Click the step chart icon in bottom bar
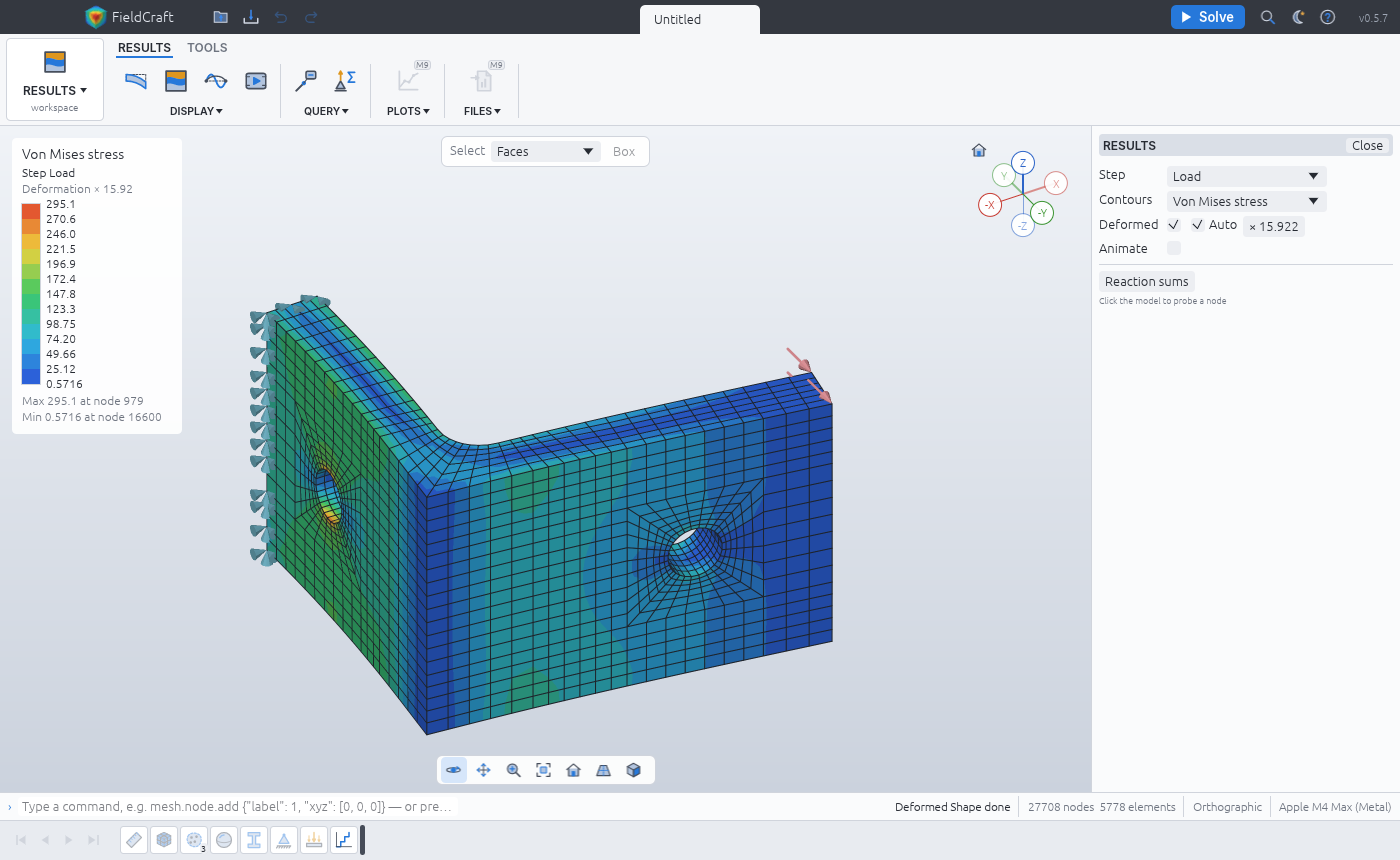 pyautogui.click(x=344, y=840)
